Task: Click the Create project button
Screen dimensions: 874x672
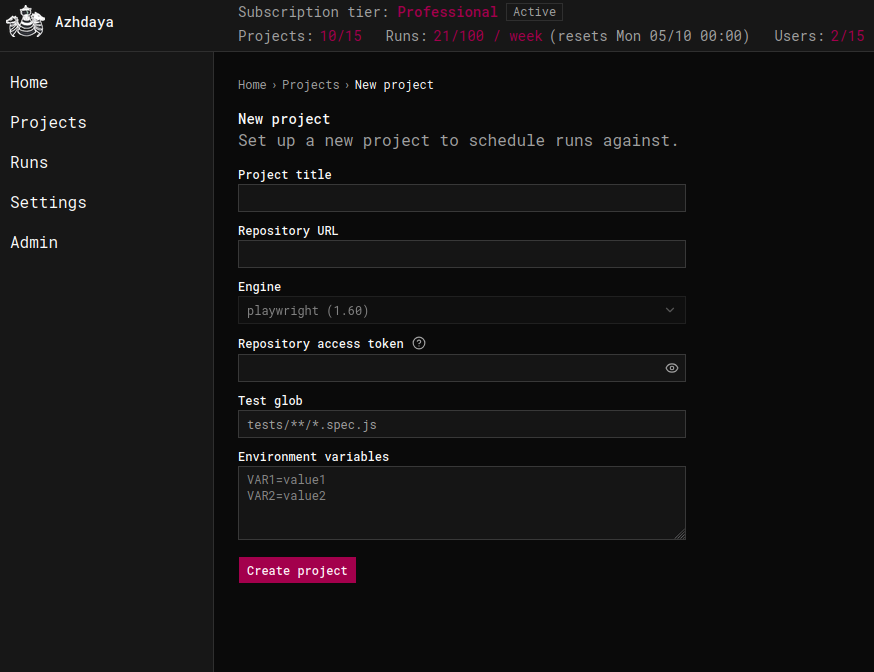Action: [297, 570]
